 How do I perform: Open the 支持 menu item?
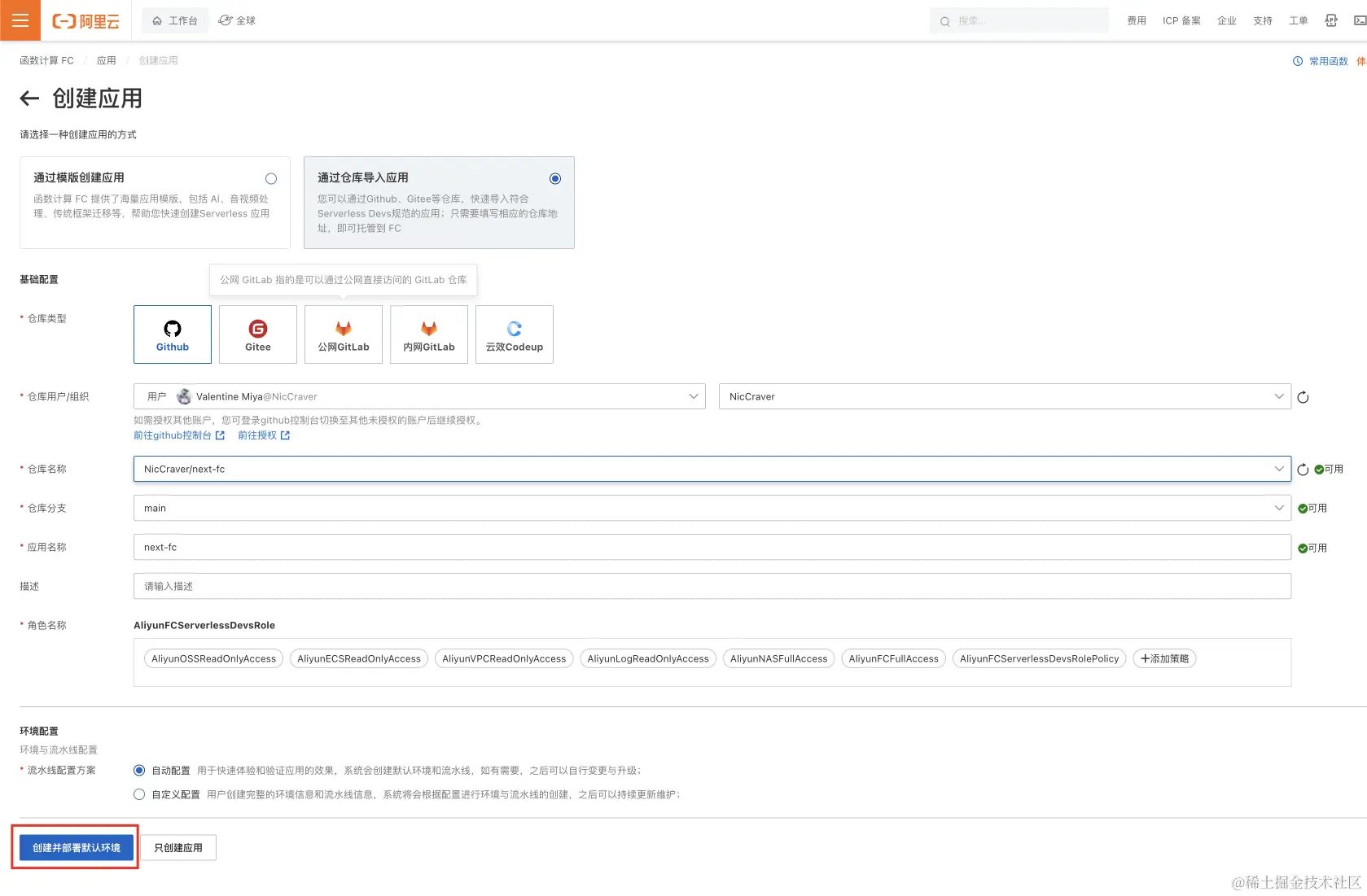point(1263,20)
